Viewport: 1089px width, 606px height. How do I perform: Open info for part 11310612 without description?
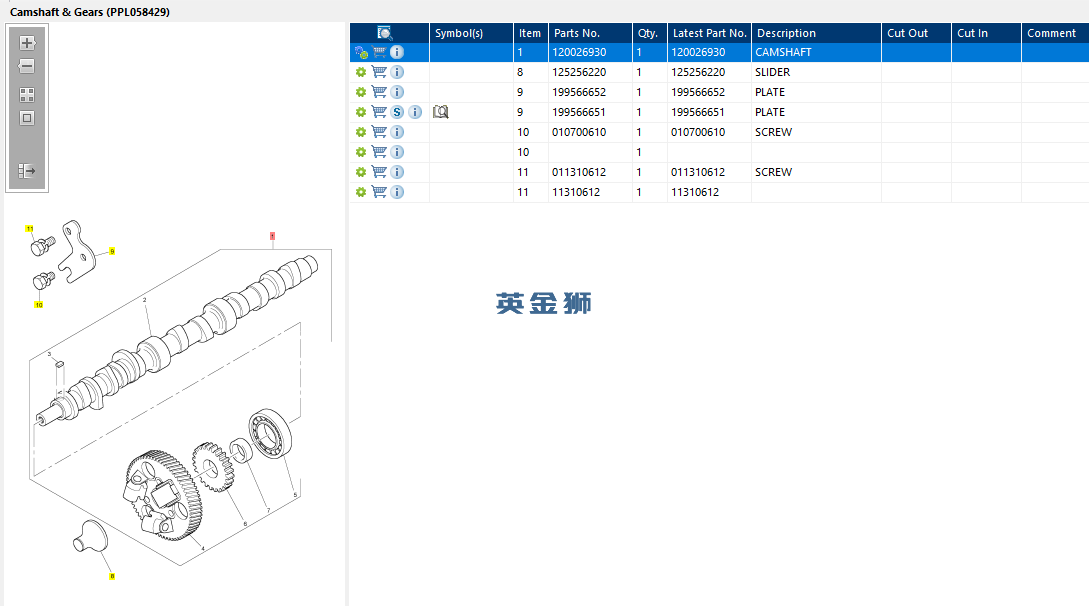coord(397,192)
